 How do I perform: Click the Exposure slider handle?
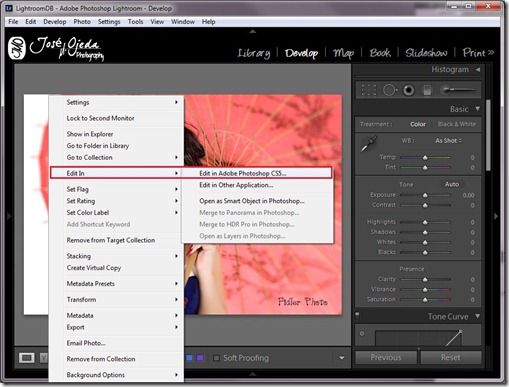coord(425,195)
